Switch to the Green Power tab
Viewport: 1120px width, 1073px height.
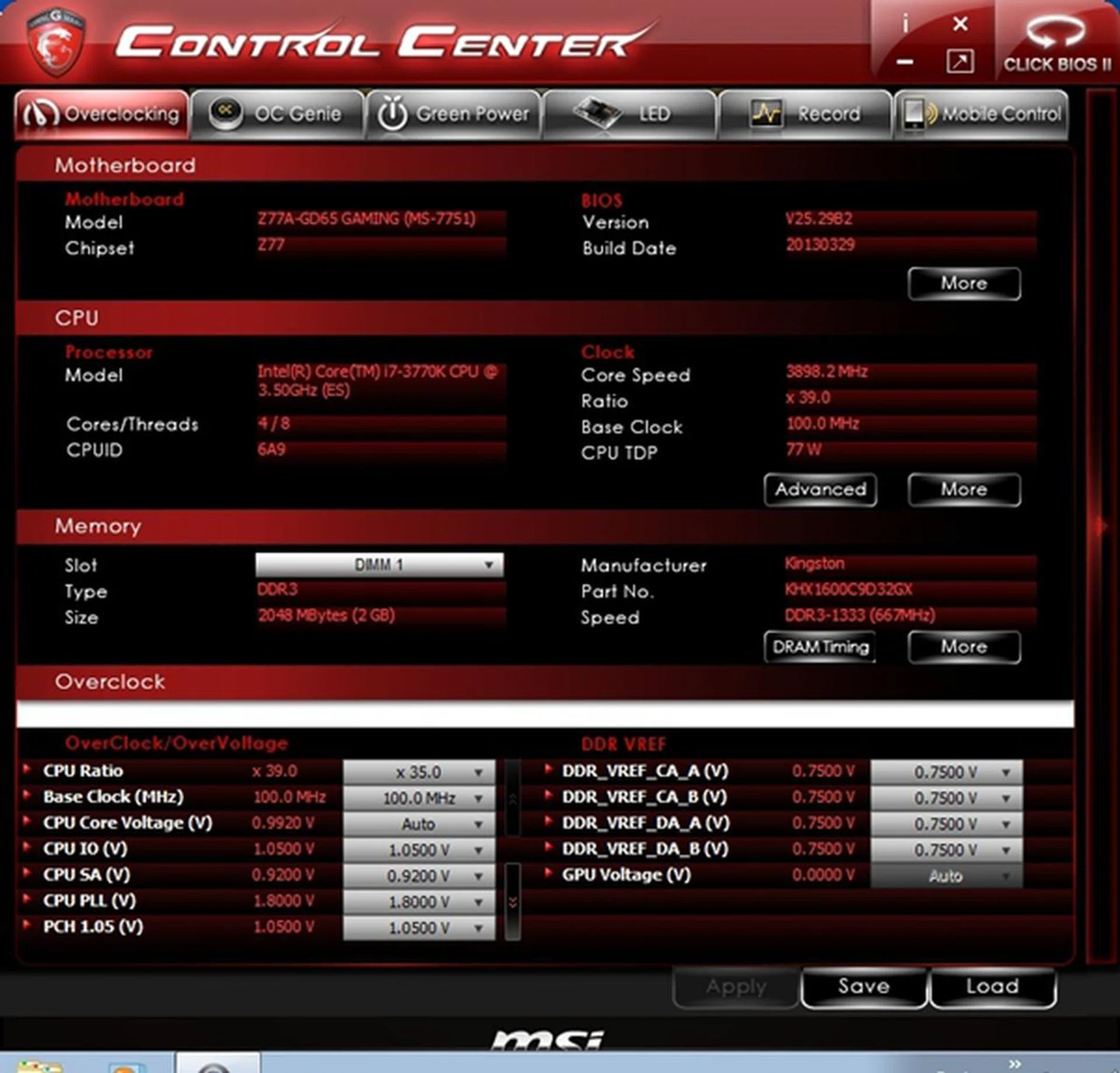[x=453, y=114]
